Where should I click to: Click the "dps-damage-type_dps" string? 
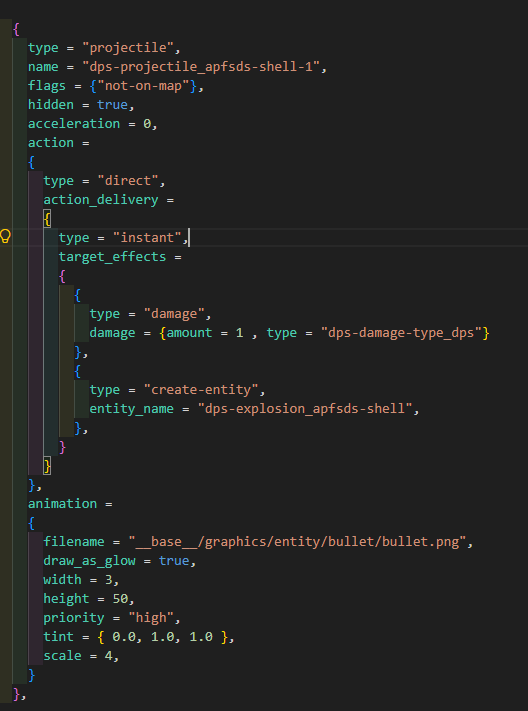tap(401, 333)
